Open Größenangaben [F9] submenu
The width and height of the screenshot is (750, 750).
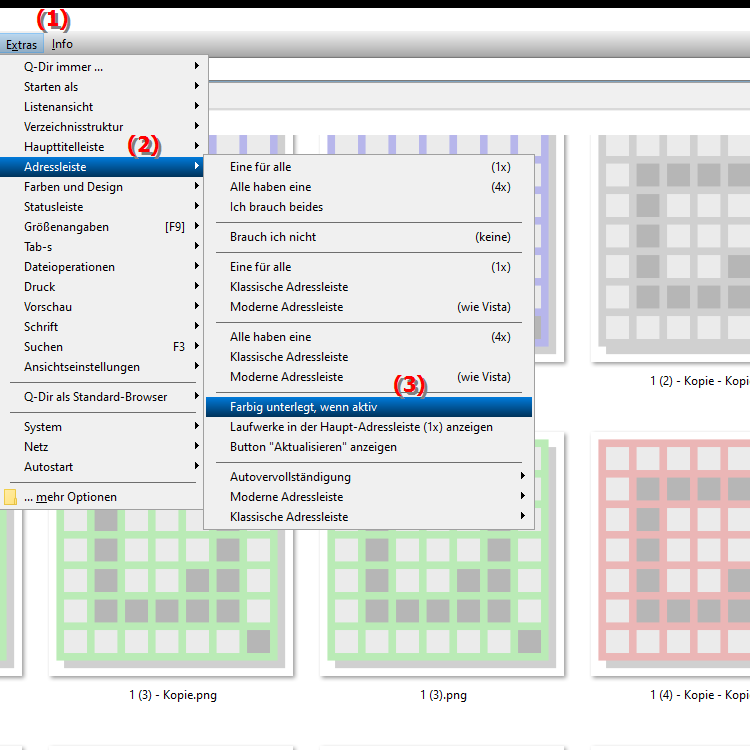tap(103, 227)
